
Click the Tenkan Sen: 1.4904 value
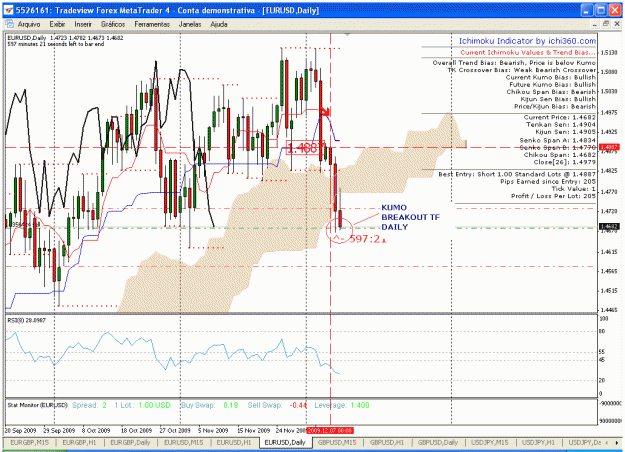pos(561,124)
